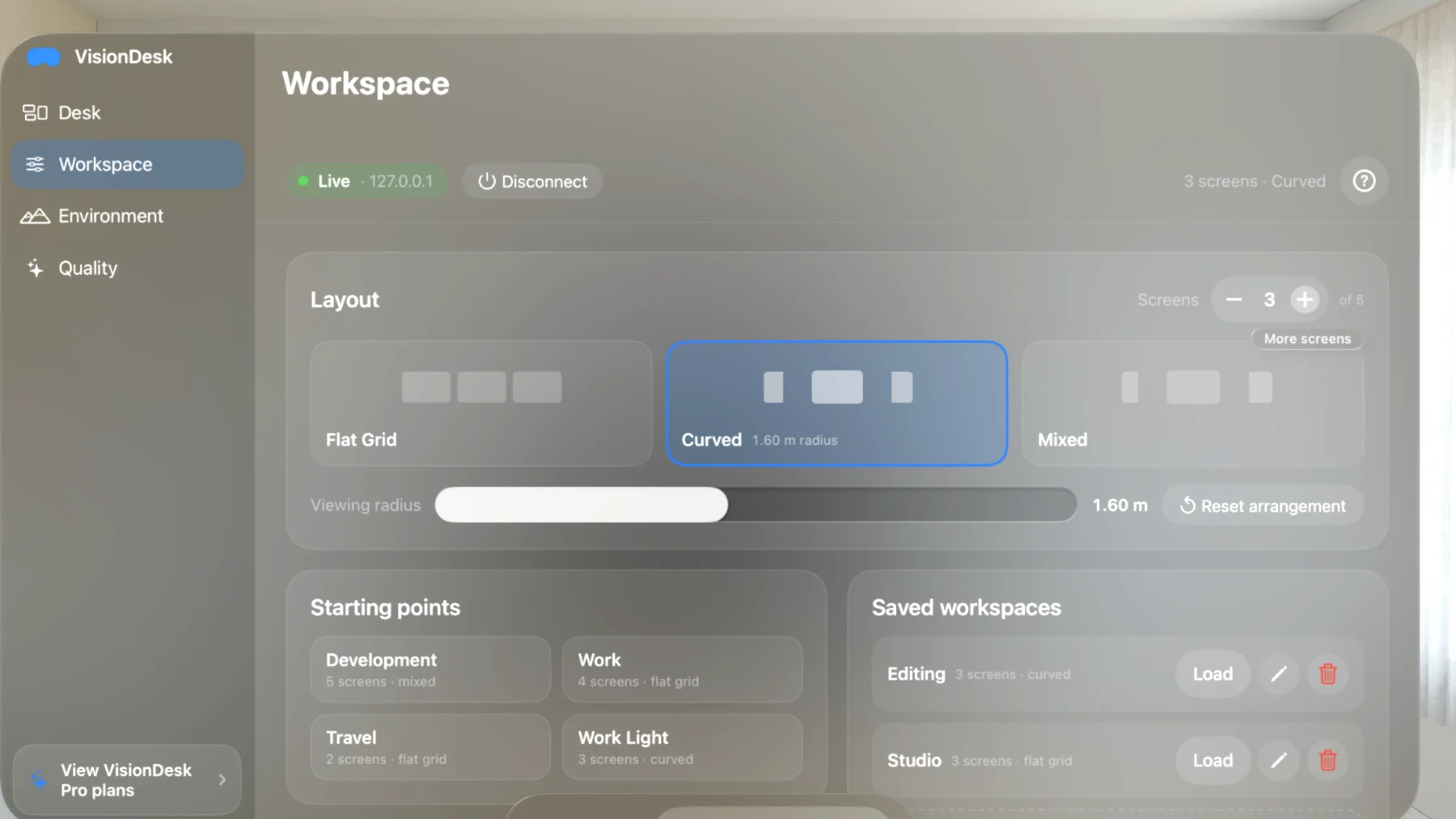This screenshot has width=1456, height=819.
Task: Edit the Studio workspace with pencil icon
Action: [1279, 761]
